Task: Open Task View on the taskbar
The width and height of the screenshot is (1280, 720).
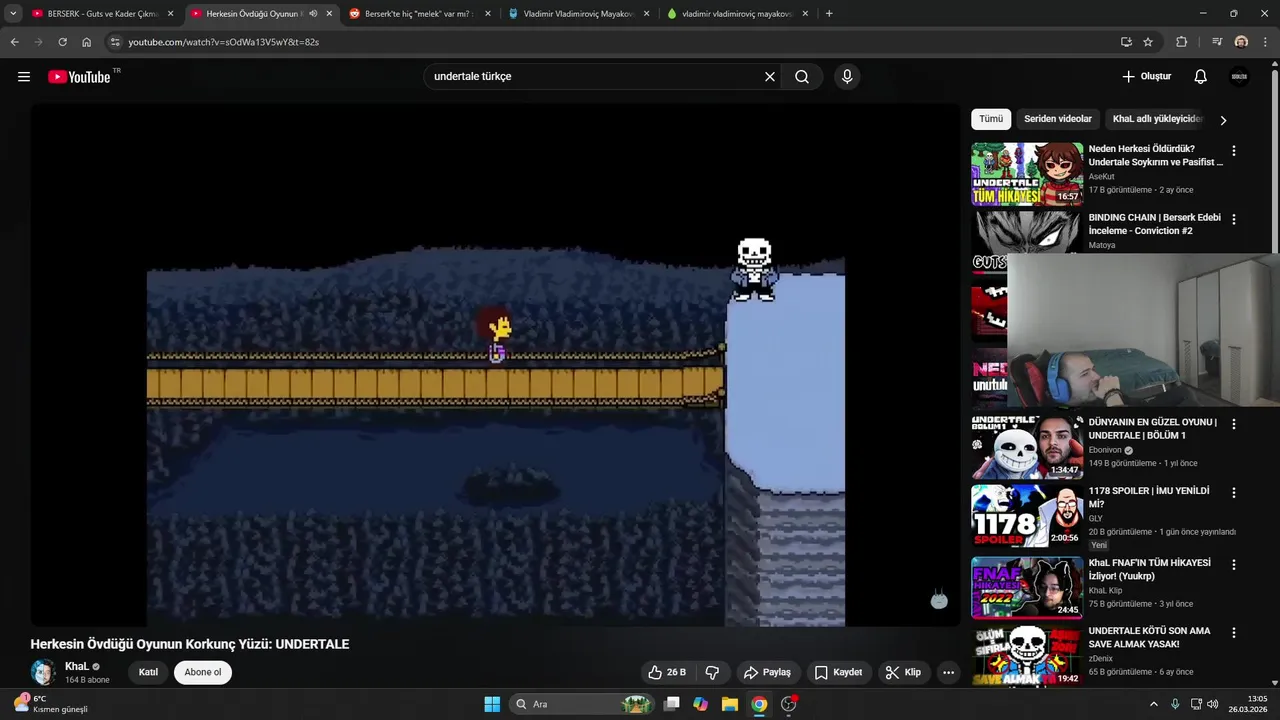Action: pos(672,704)
